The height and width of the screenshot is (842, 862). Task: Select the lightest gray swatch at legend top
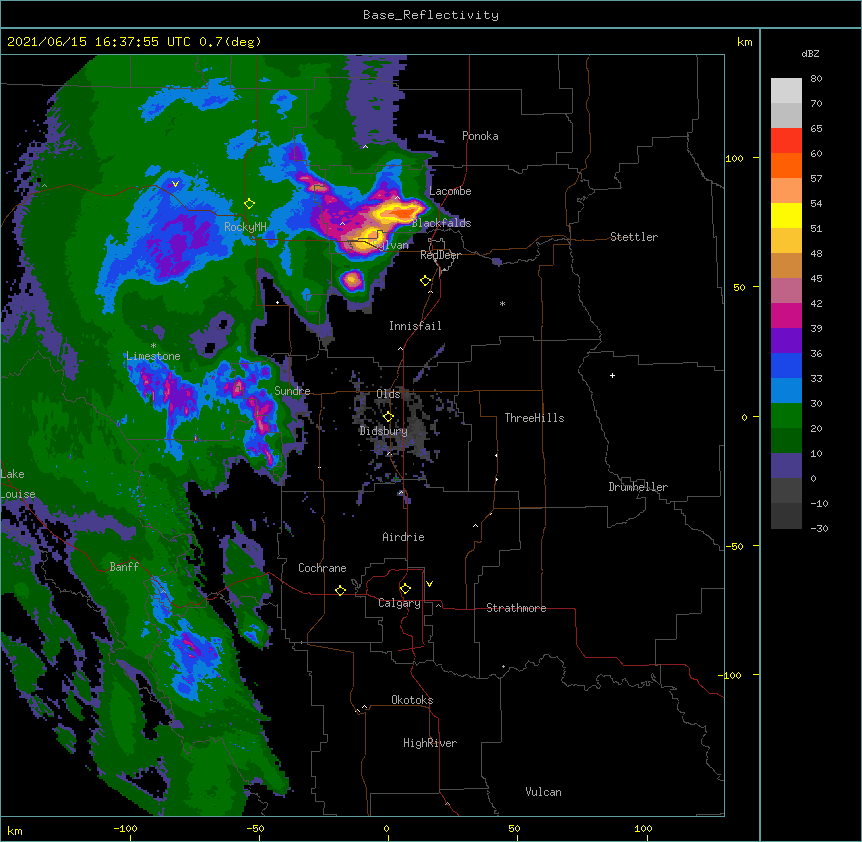pyautogui.click(x=786, y=91)
